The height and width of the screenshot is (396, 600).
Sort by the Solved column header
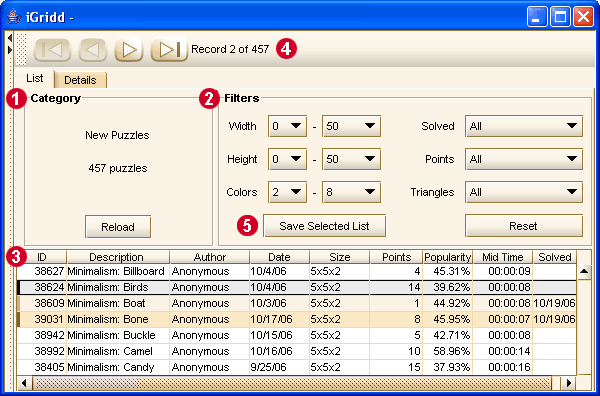[x=554, y=257]
